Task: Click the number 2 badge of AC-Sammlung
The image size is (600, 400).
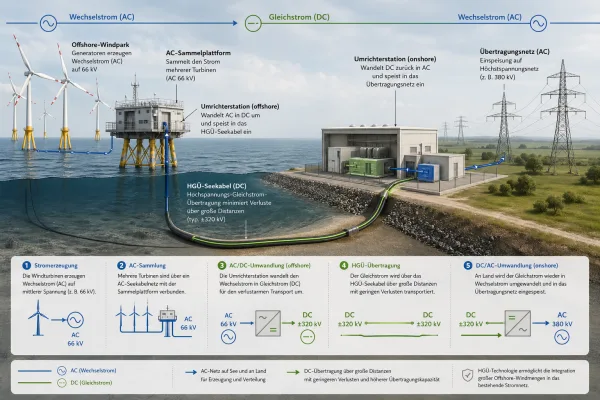Action: [121, 265]
